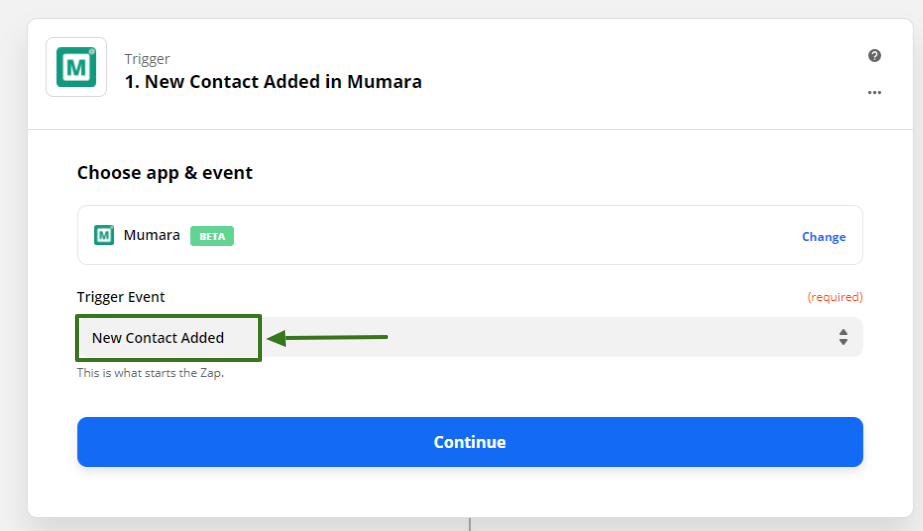Click the Mumara app name text
This screenshot has height=531, width=923.
(x=152, y=236)
